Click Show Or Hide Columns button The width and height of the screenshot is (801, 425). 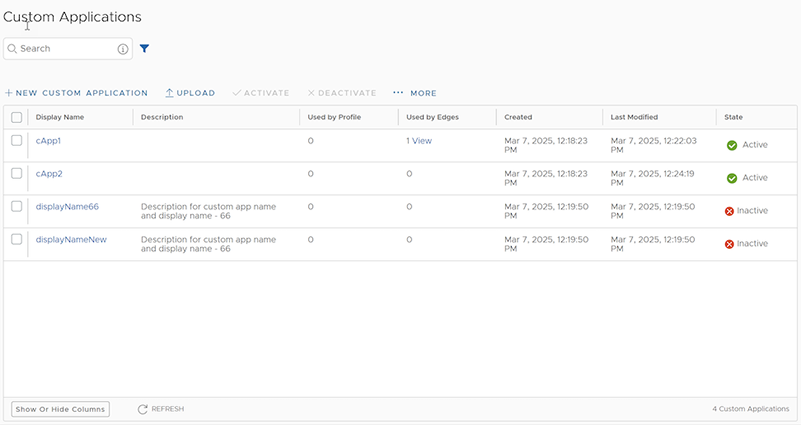point(60,409)
